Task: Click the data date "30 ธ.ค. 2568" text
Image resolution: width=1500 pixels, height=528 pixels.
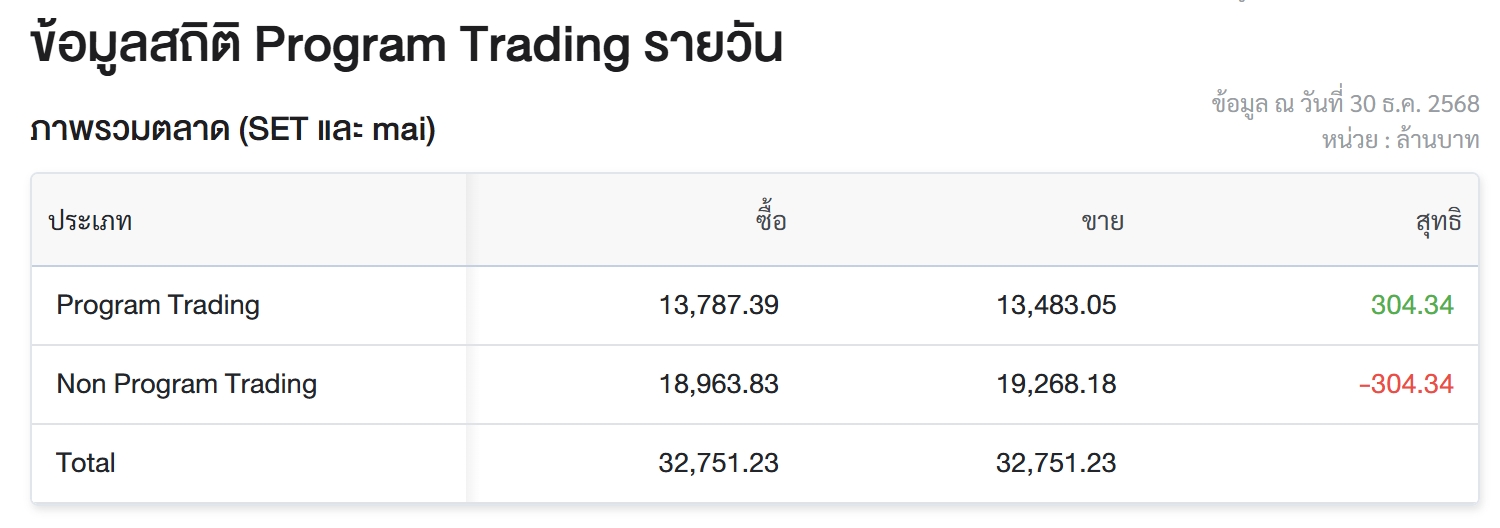Action: pyautogui.click(x=1414, y=104)
